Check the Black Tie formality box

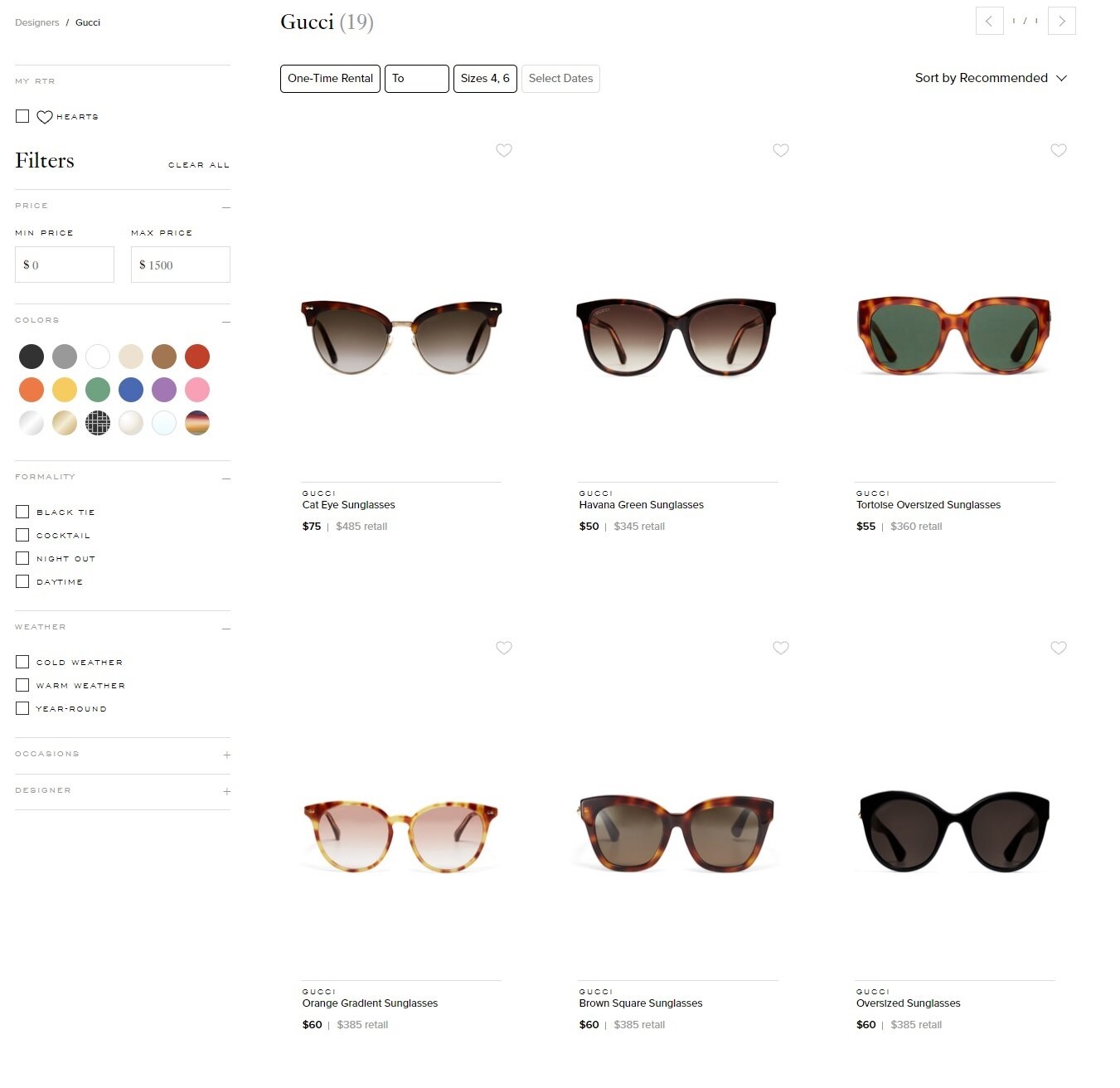coord(22,512)
